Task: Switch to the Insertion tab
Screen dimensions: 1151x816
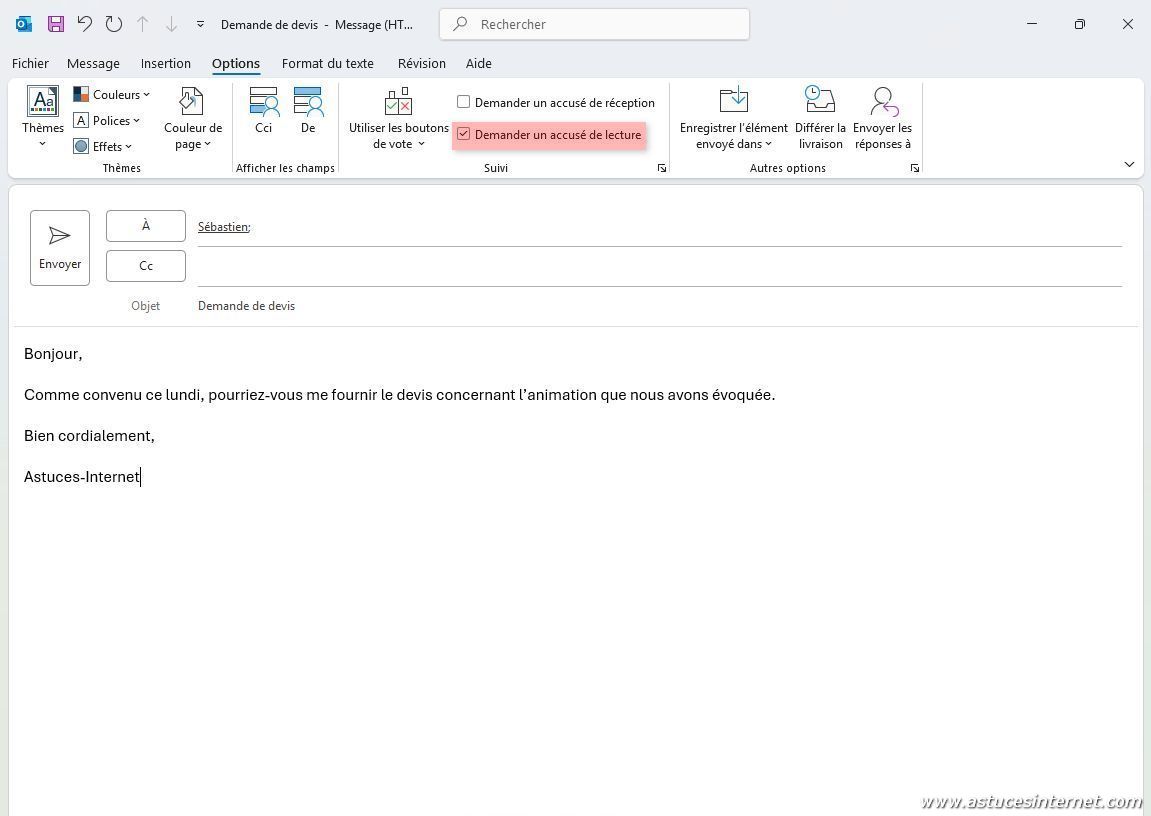Action: [x=165, y=63]
